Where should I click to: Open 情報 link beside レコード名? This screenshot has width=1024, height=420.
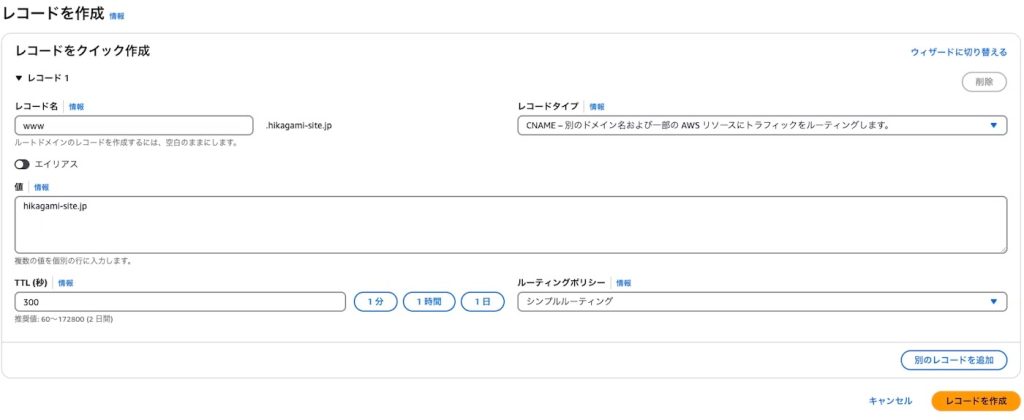point(77,106)
